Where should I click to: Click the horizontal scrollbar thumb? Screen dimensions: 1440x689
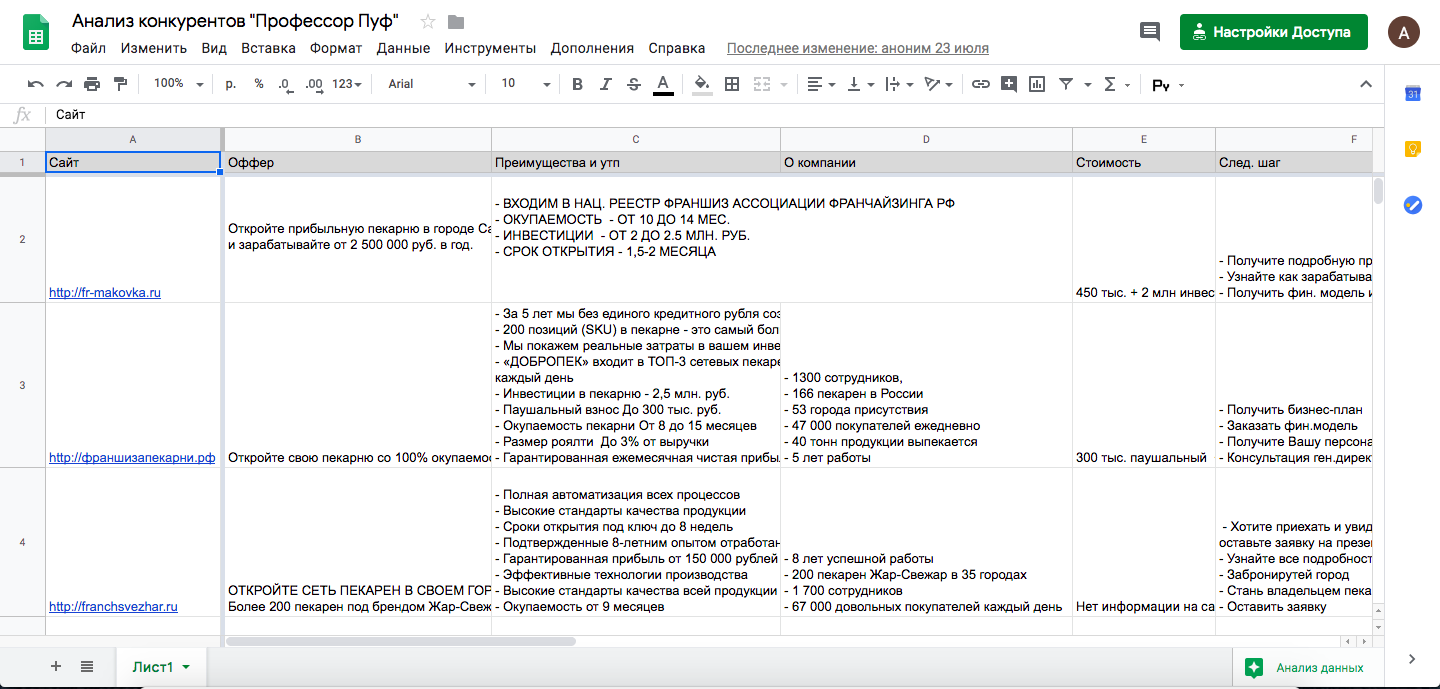pos(401,641)
